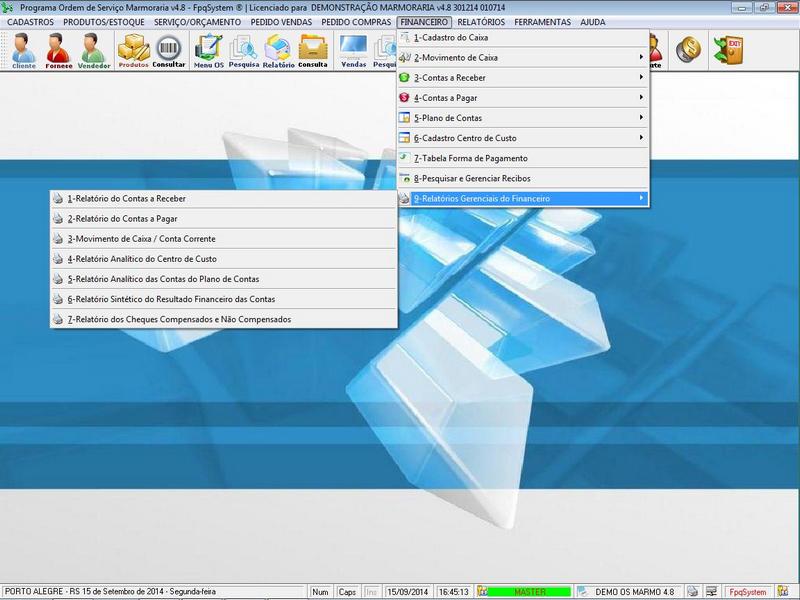Open the AJUDA menu
Image resolution: width=800 pixels, height=600 pixels.
[x=593, y=22]
